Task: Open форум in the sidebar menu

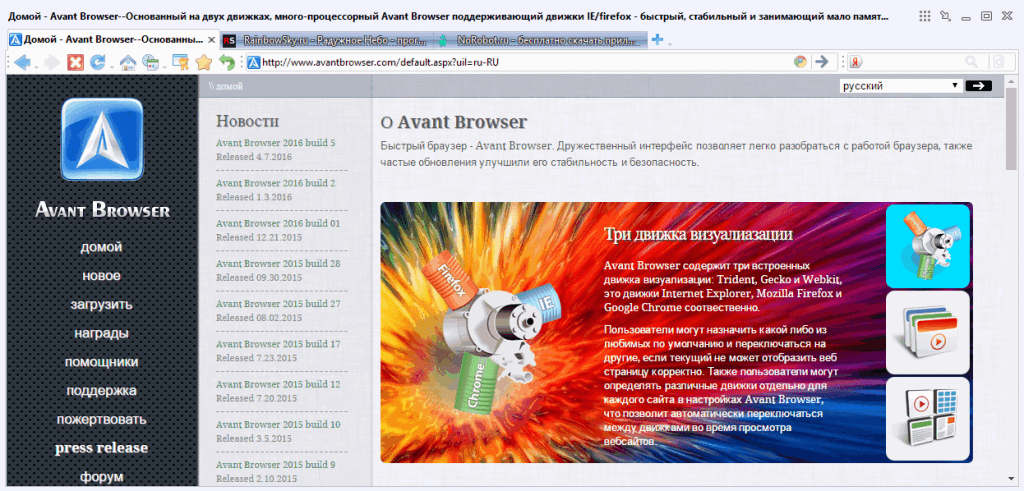Action: point(101,477)
